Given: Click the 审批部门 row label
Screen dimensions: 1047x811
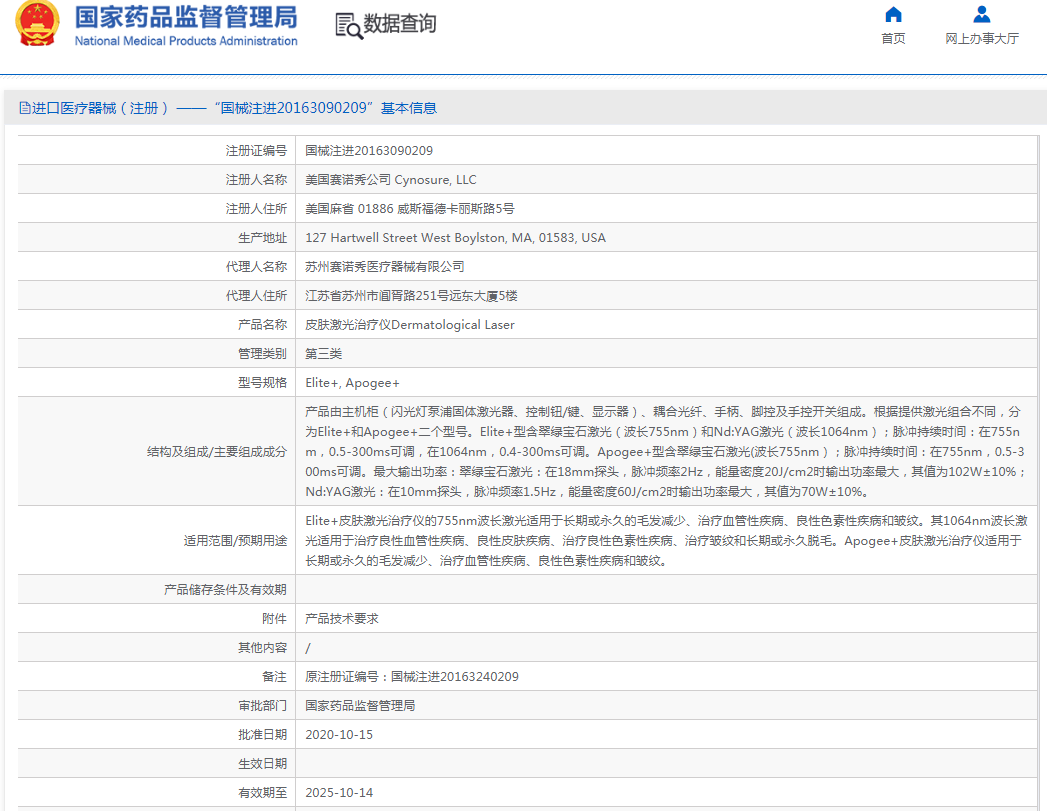Looking at the screenshot, I should click(x=262, y=706).
